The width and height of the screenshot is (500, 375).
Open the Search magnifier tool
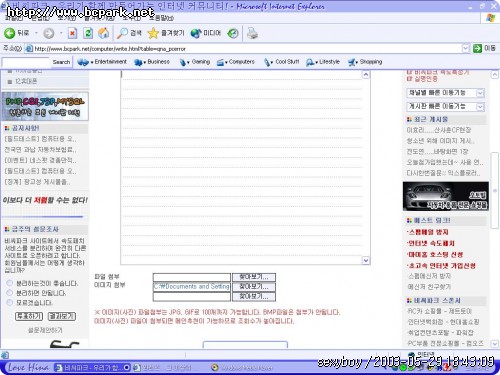(x=122, y=33)
